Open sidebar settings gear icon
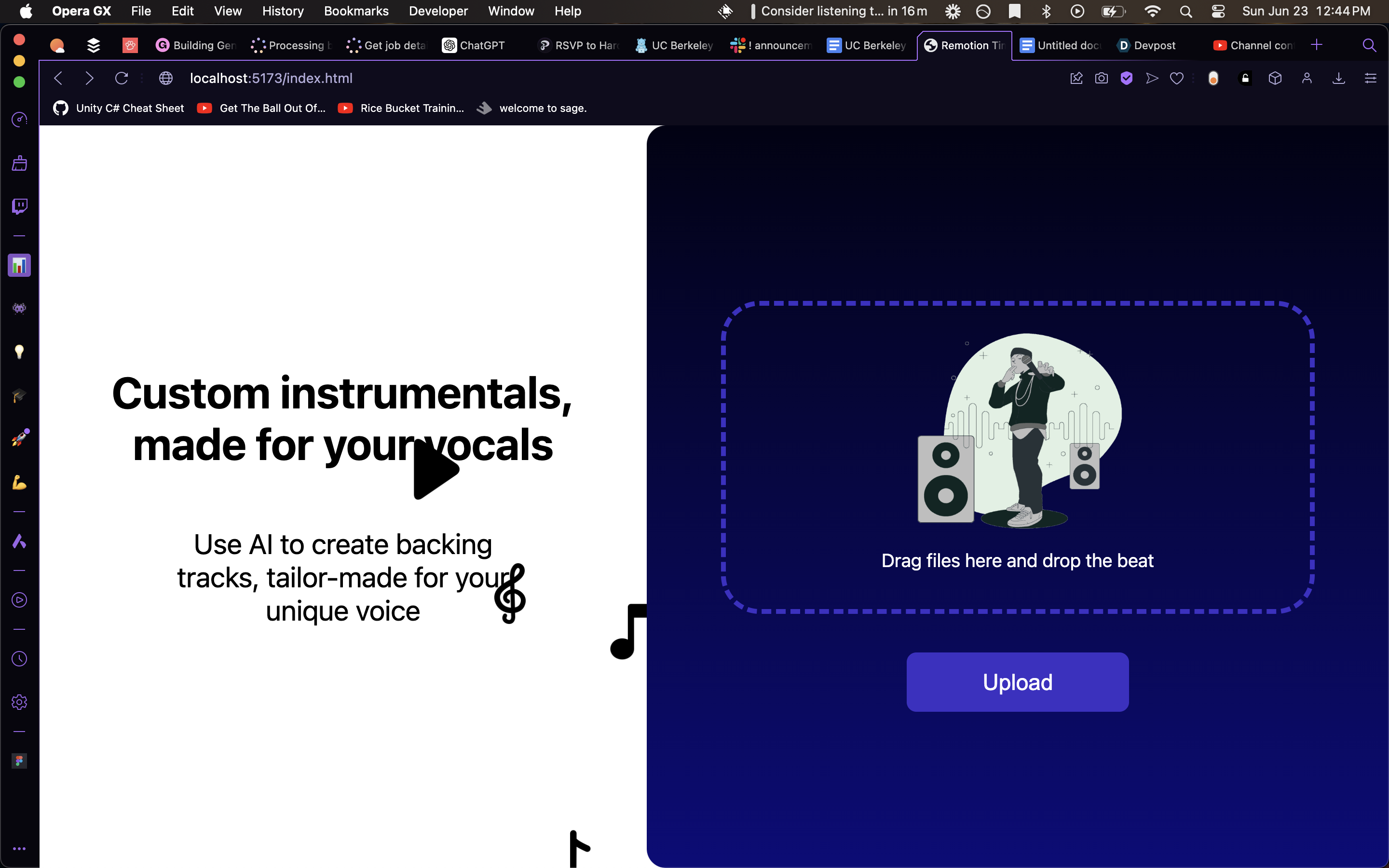 [x=19, y=702]
